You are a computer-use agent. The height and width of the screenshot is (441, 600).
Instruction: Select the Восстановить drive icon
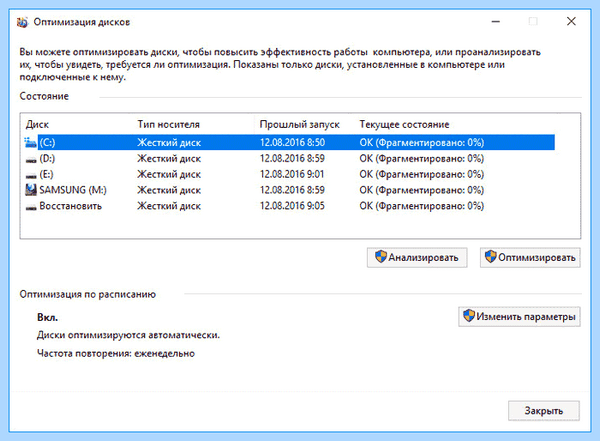(x=31, y=207)
